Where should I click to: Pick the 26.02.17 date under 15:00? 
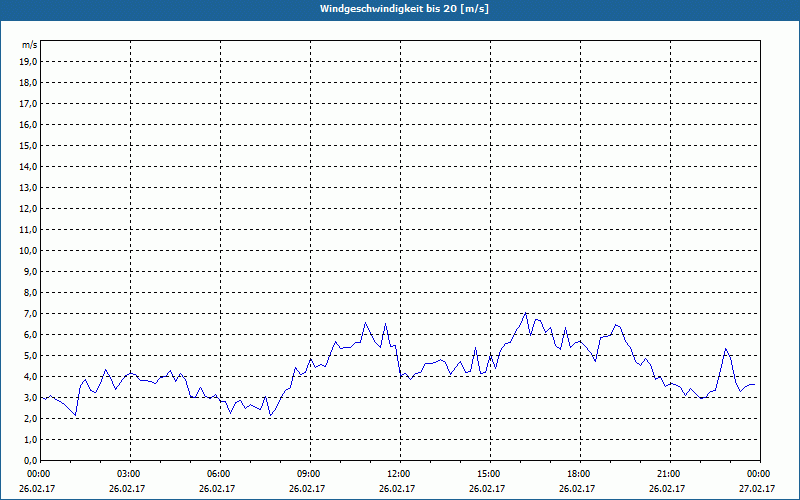(x=487, y=488)
